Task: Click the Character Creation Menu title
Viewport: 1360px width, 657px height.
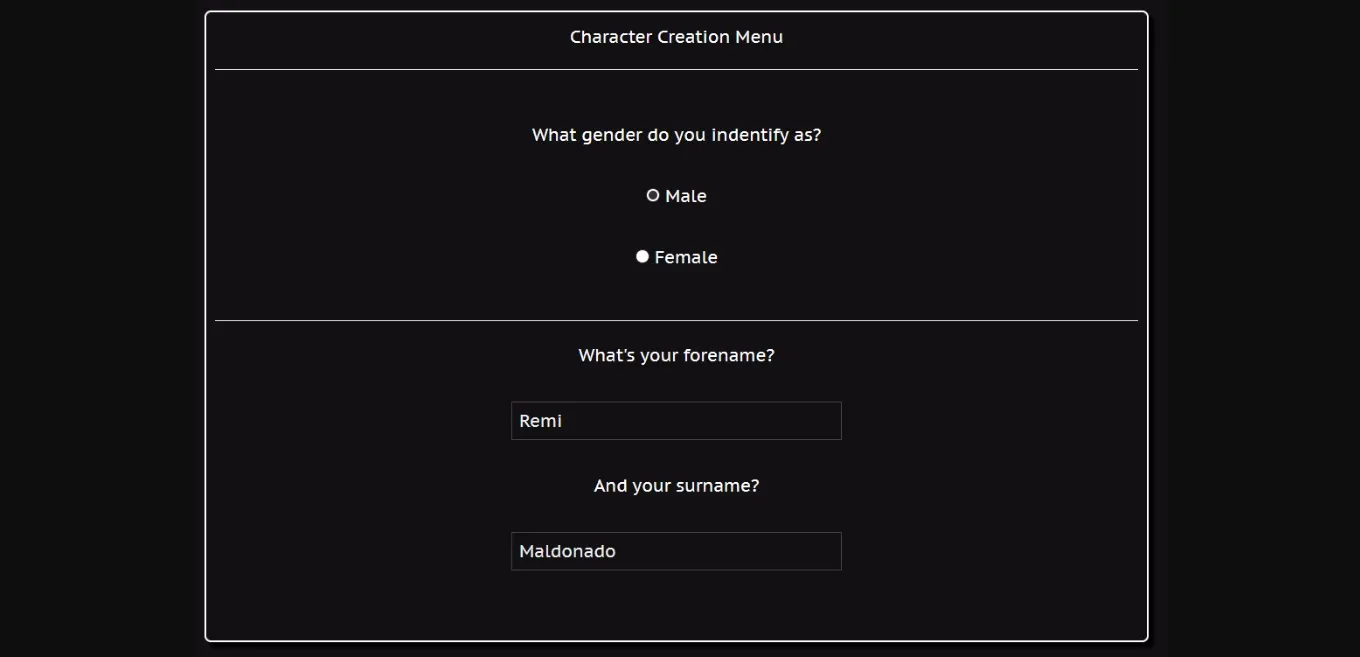Action: (x=676, y=36)
